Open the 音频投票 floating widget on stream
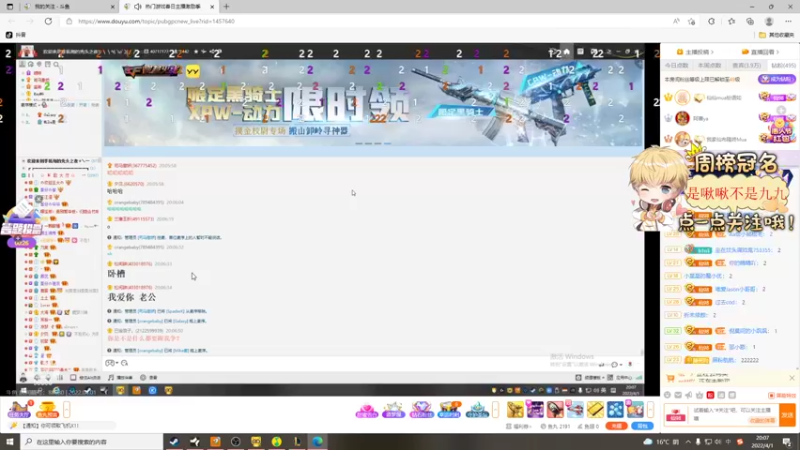Image resolution: width=800 pixels, height=450 pixels. (x=21, y=224)
